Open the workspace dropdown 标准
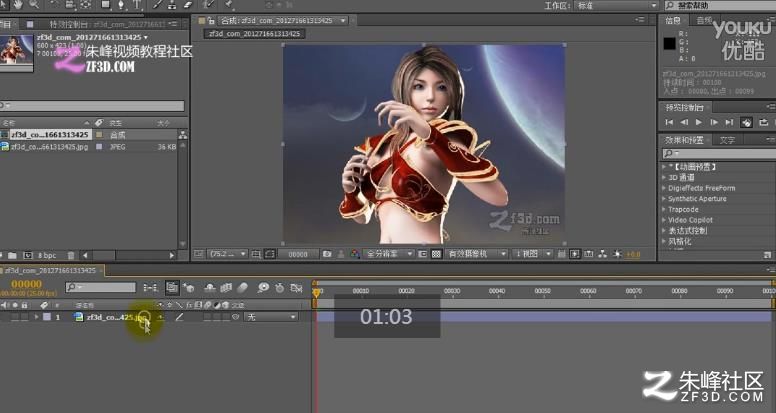Screen dimensions: 776x413 click(617, 5)
